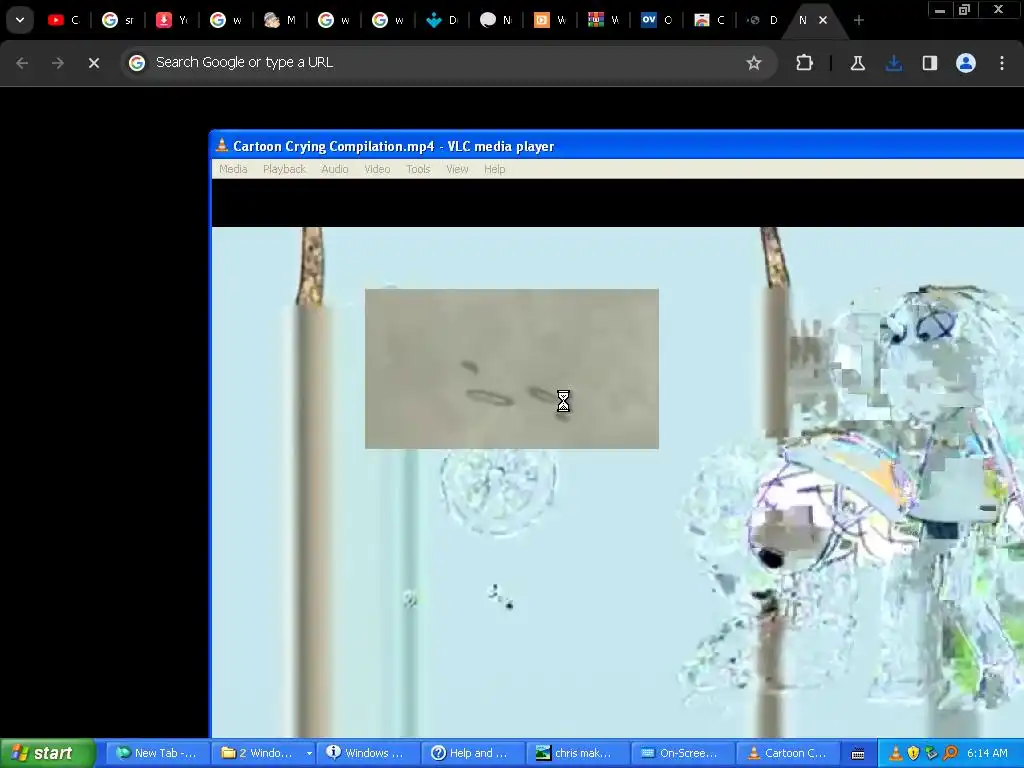1024x768 pixels.
Task: Toggle the Chrome side panel
Action: pos(929,63)
